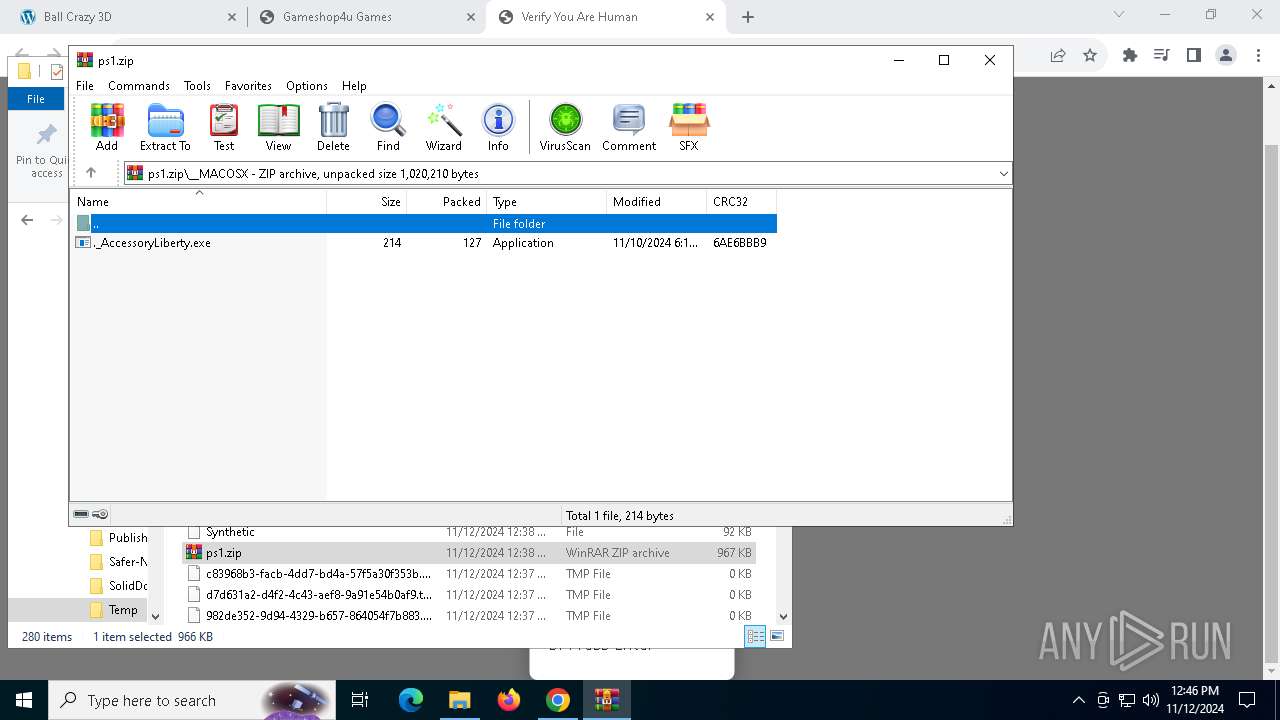
Task: Go up one folder level arrow
Action: 91,173
